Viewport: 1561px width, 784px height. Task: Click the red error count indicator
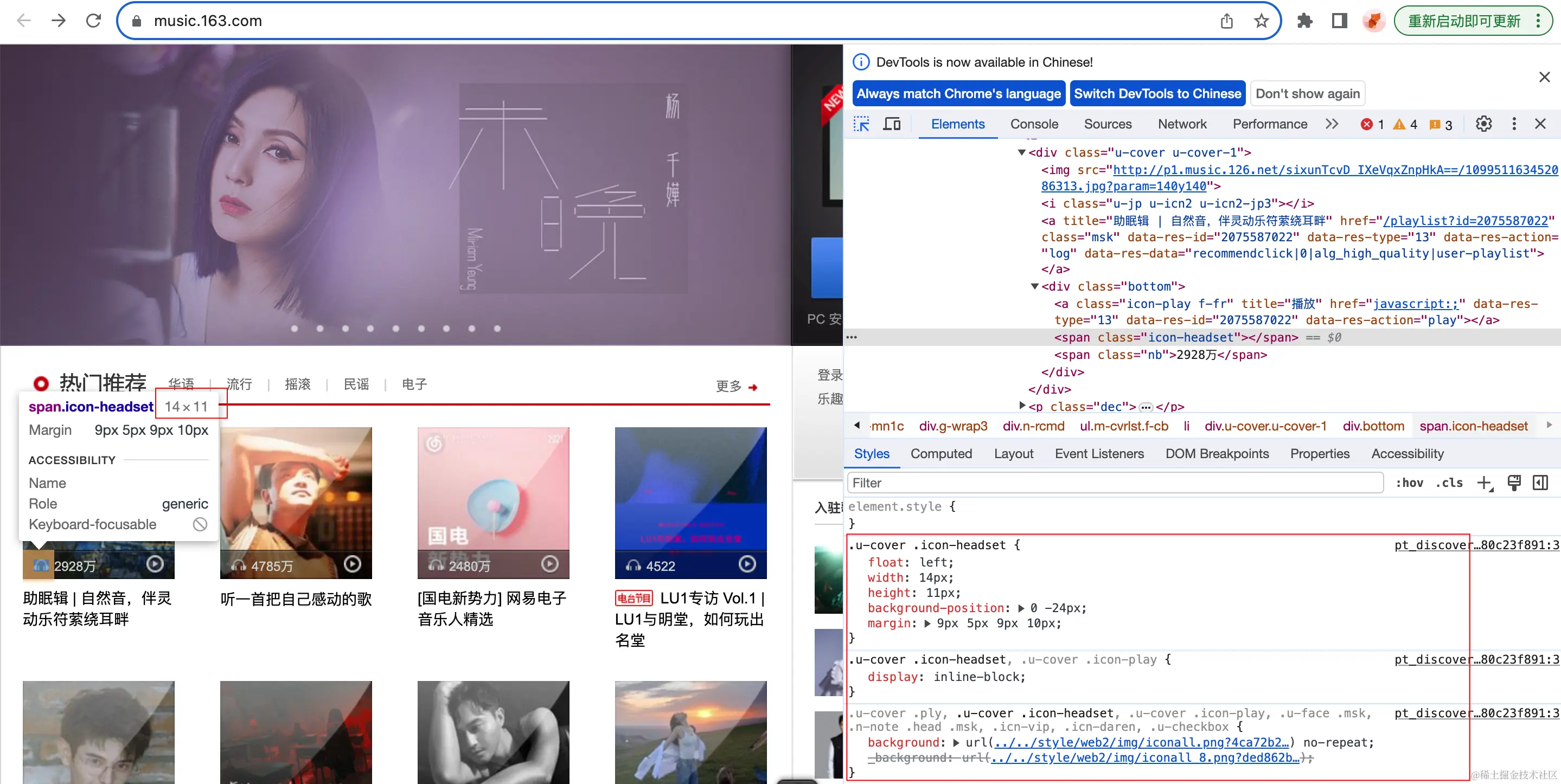click(x=1372, y=124)
